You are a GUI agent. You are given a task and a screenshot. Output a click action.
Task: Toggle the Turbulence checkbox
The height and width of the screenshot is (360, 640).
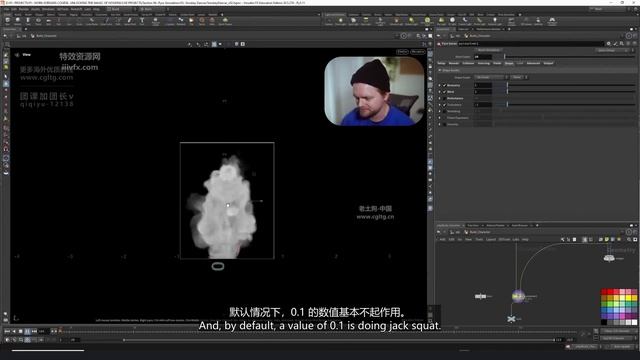[444, 105]
